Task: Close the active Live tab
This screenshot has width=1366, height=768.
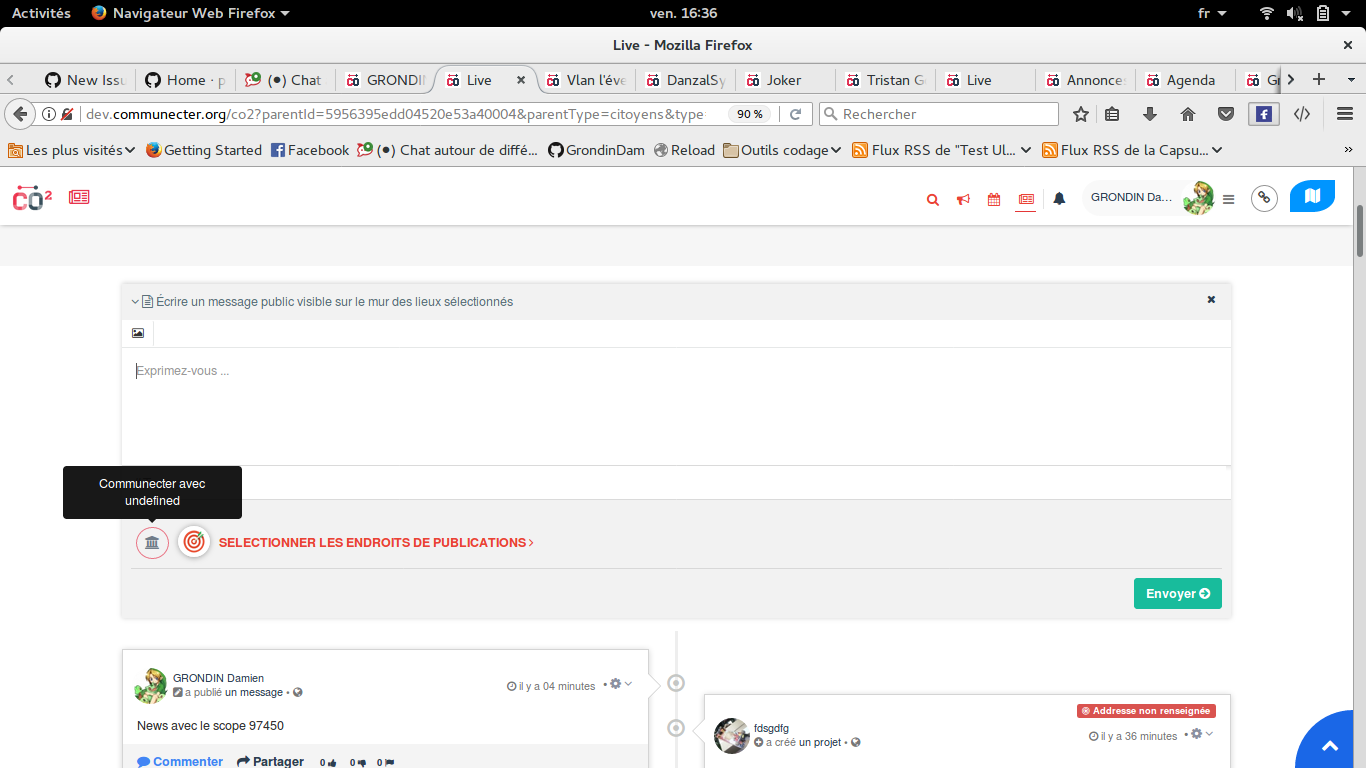Action: (520, 80)
